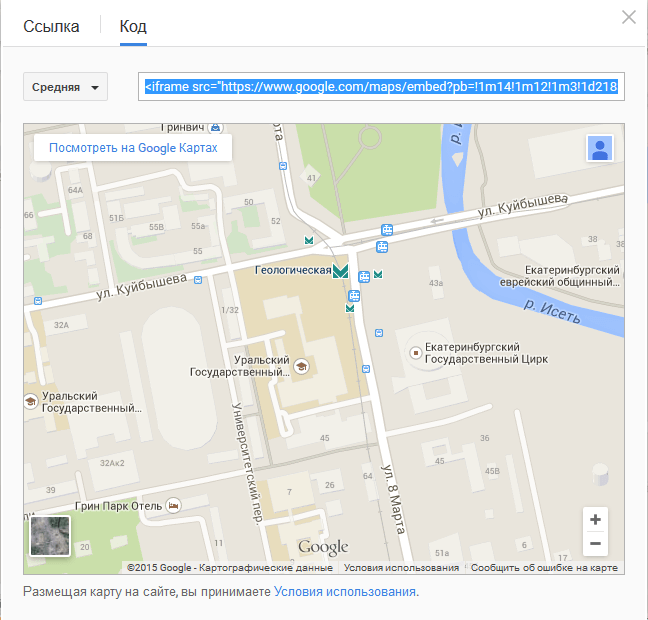Click the tram stop icon on upper ул. Куйбышева

387,229
